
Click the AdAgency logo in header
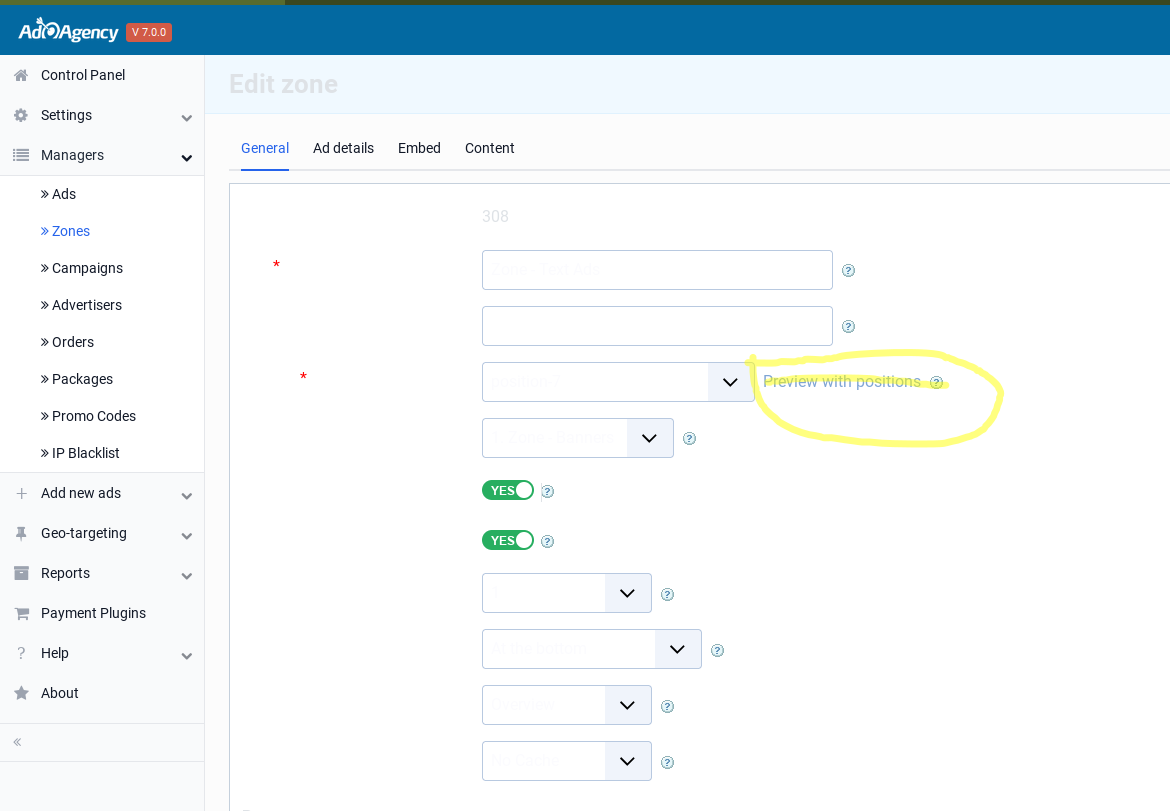tap(68, 31)
